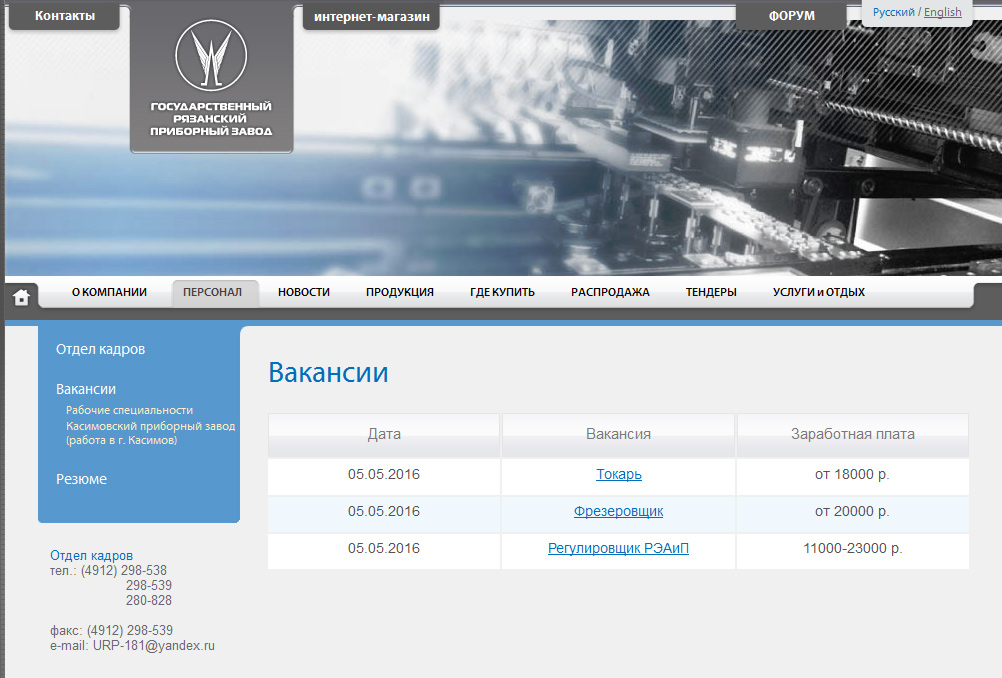Open the Резюме sidebar link
The width and height of the screenshot is (1002, 678).
81,479
